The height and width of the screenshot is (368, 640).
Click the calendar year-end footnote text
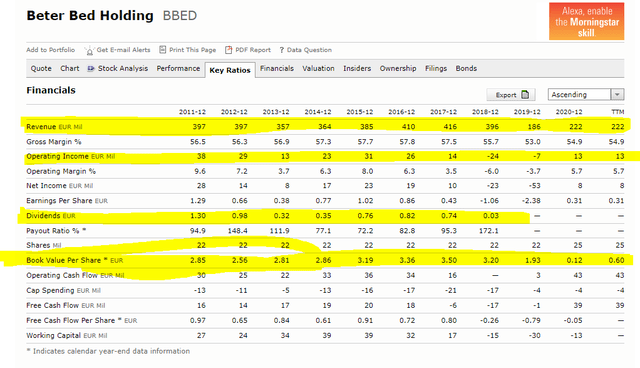coord(108,351)
